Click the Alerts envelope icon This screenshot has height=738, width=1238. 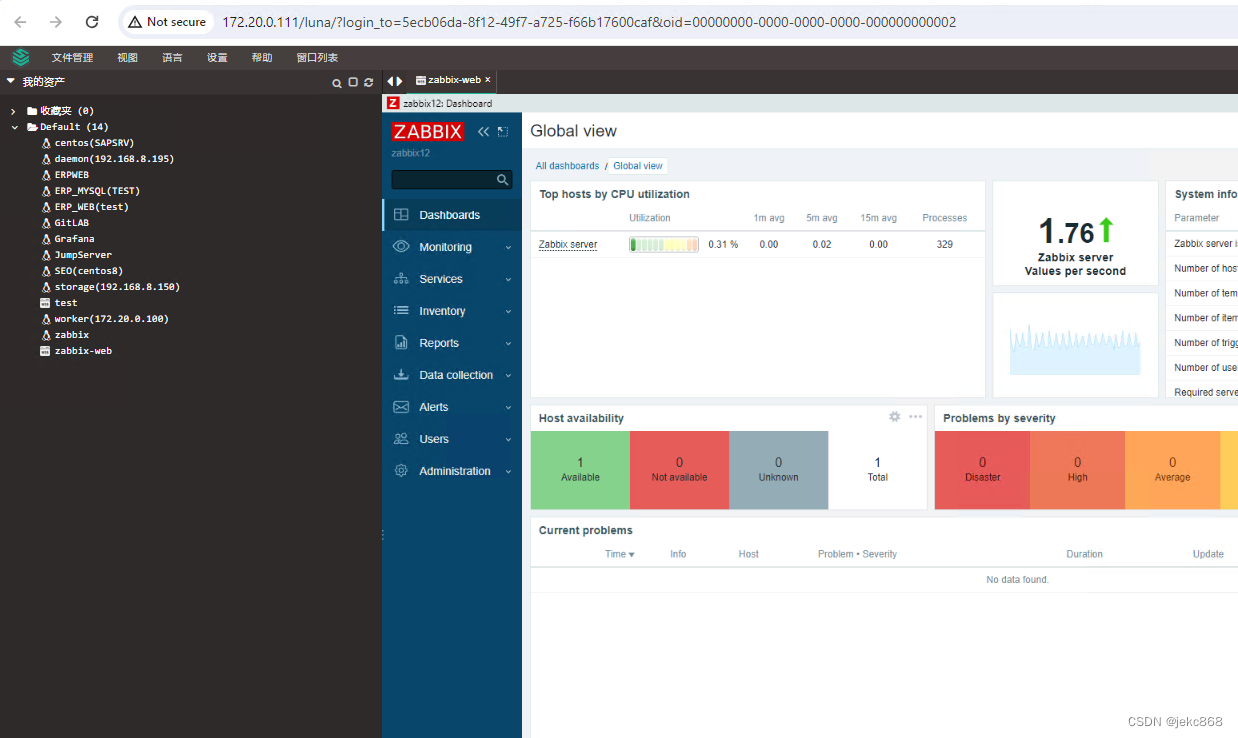401,407
